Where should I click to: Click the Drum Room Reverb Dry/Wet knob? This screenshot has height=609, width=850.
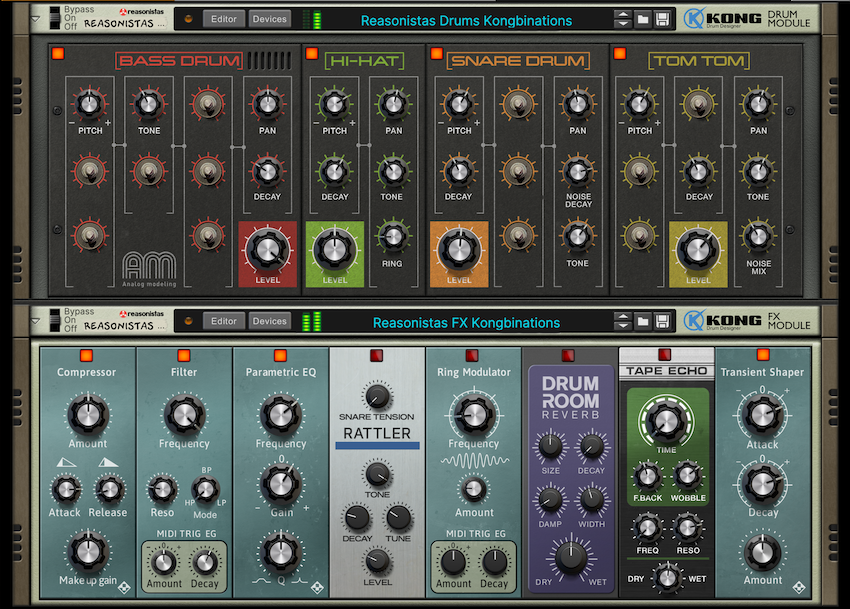coord(570,556)
